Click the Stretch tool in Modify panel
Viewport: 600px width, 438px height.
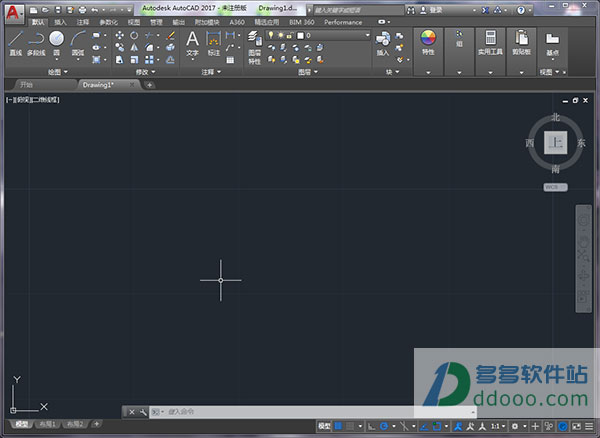pos(119,60)
